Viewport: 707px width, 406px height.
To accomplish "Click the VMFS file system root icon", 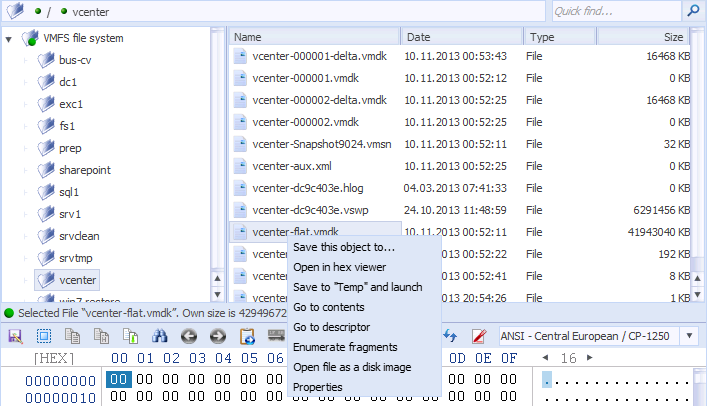I will pos(30,38).
